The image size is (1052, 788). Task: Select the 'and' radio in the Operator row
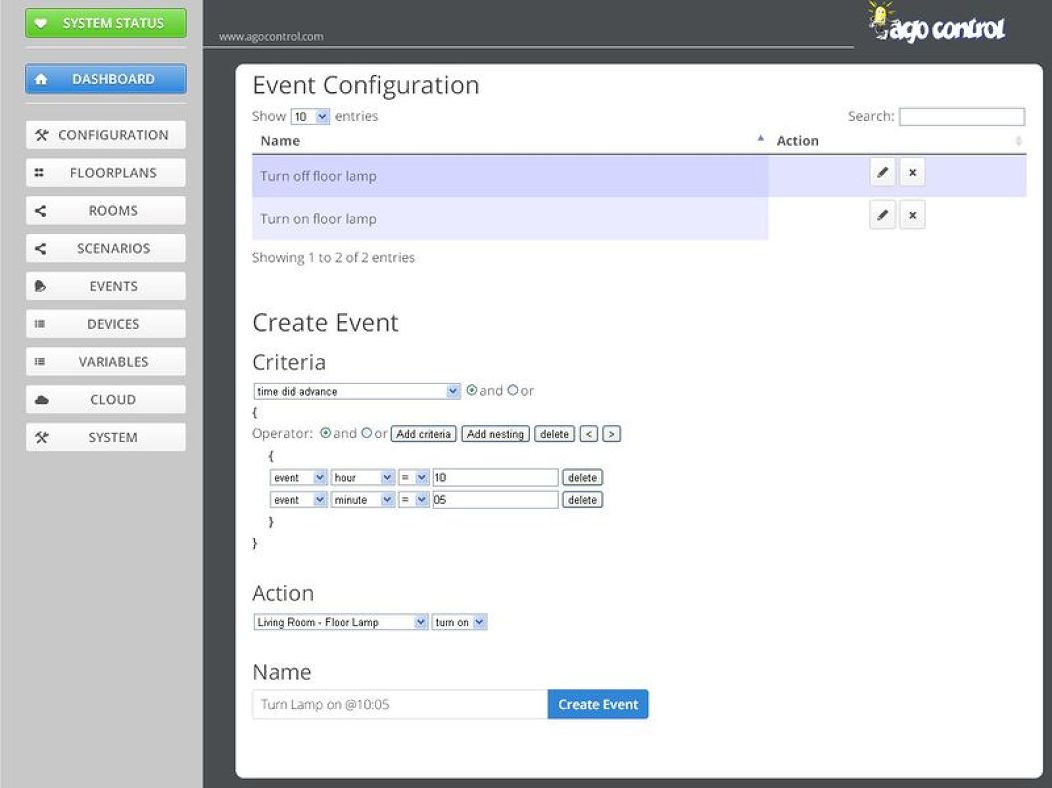325,434
